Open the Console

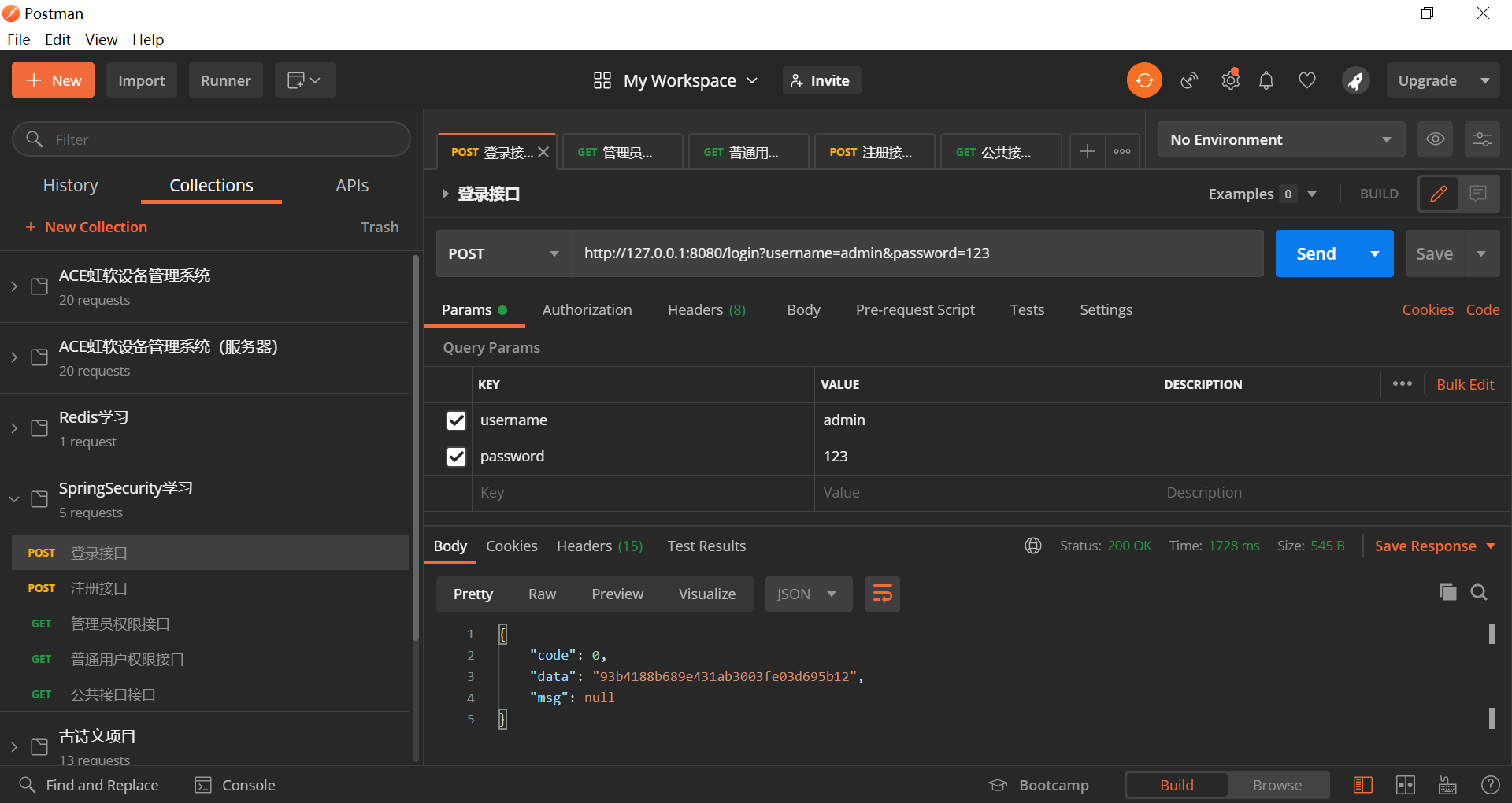click(x=235, y=785)
